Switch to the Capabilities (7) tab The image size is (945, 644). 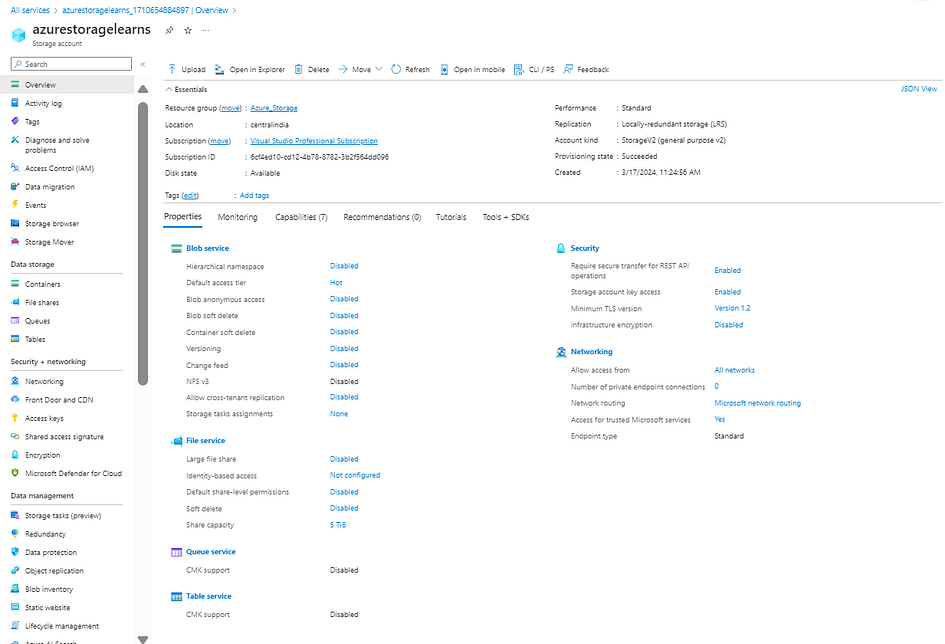point(301,217)
